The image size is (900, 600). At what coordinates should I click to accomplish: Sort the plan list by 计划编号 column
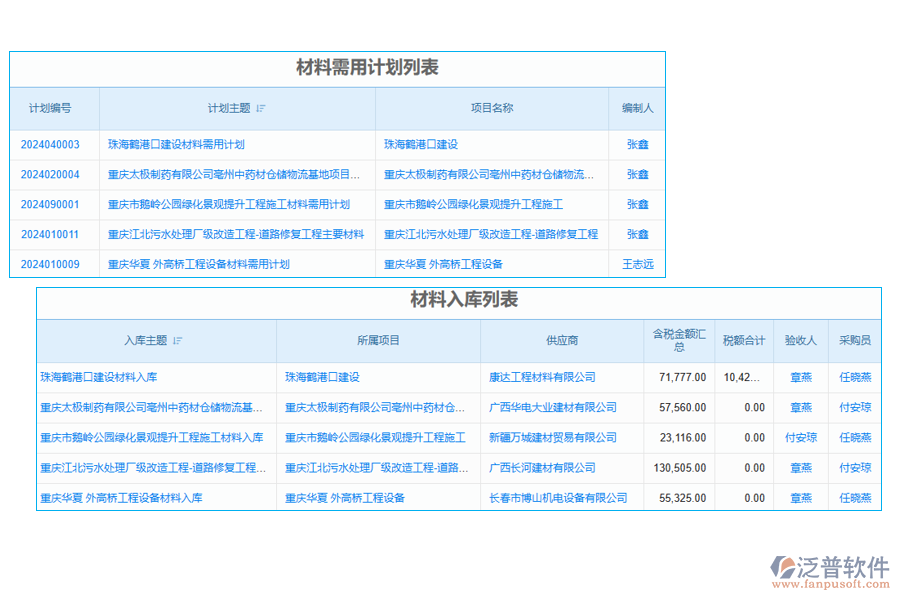pos(52,109)
